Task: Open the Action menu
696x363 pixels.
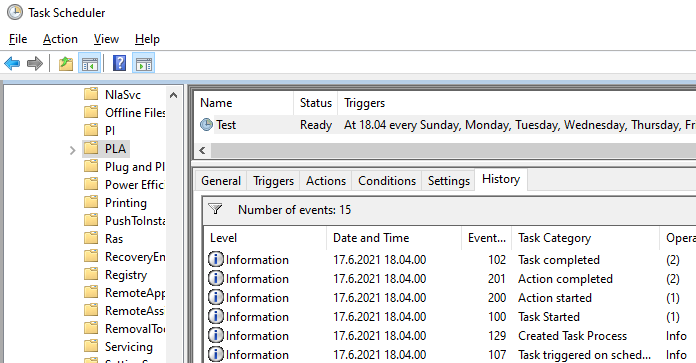Action: click(x=60, y=39)
